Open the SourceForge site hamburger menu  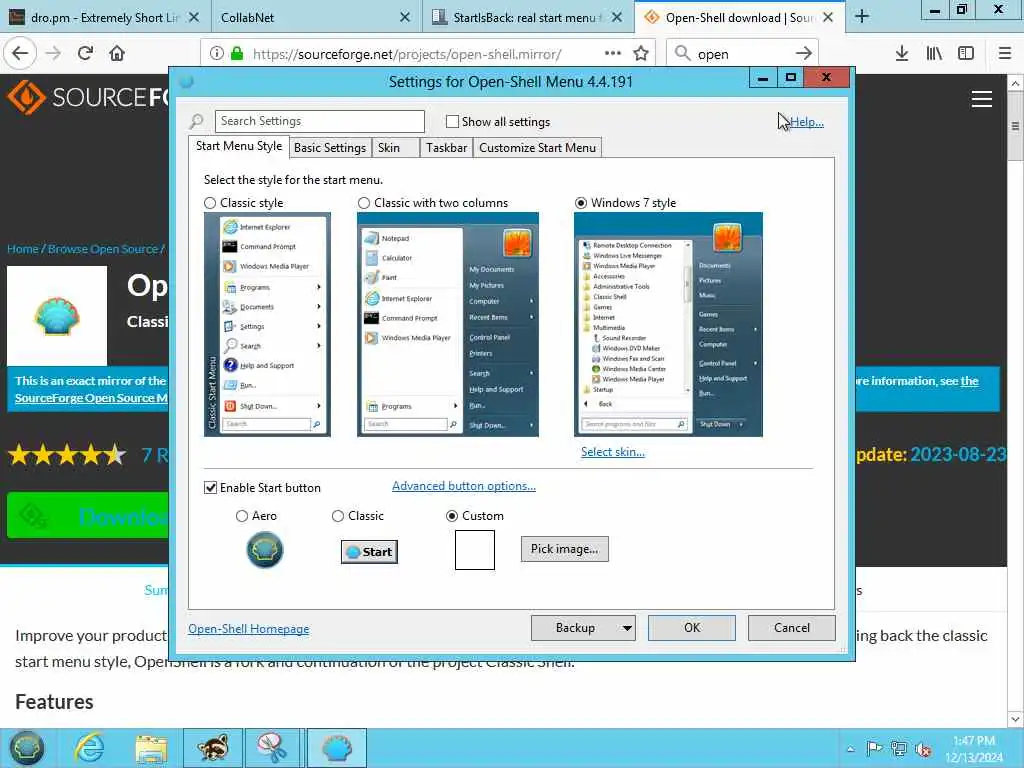click(x=982, y=99)
